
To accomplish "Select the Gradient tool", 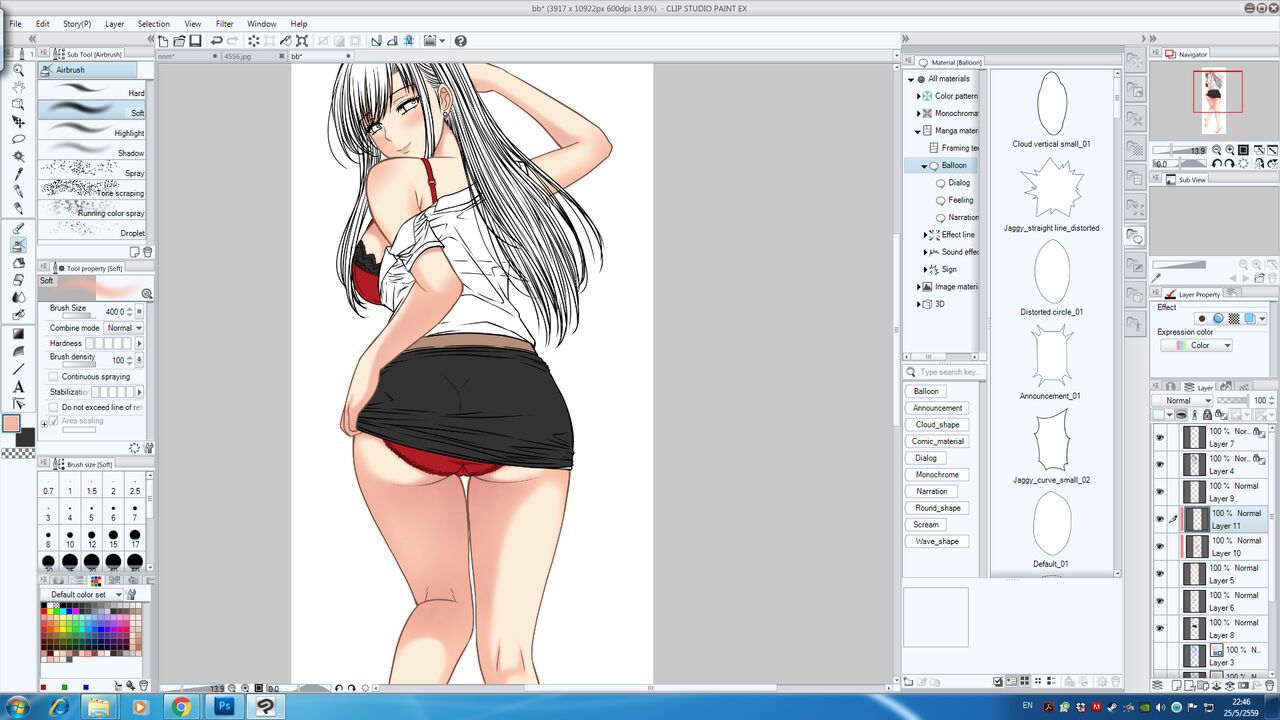I will [18, 334].
